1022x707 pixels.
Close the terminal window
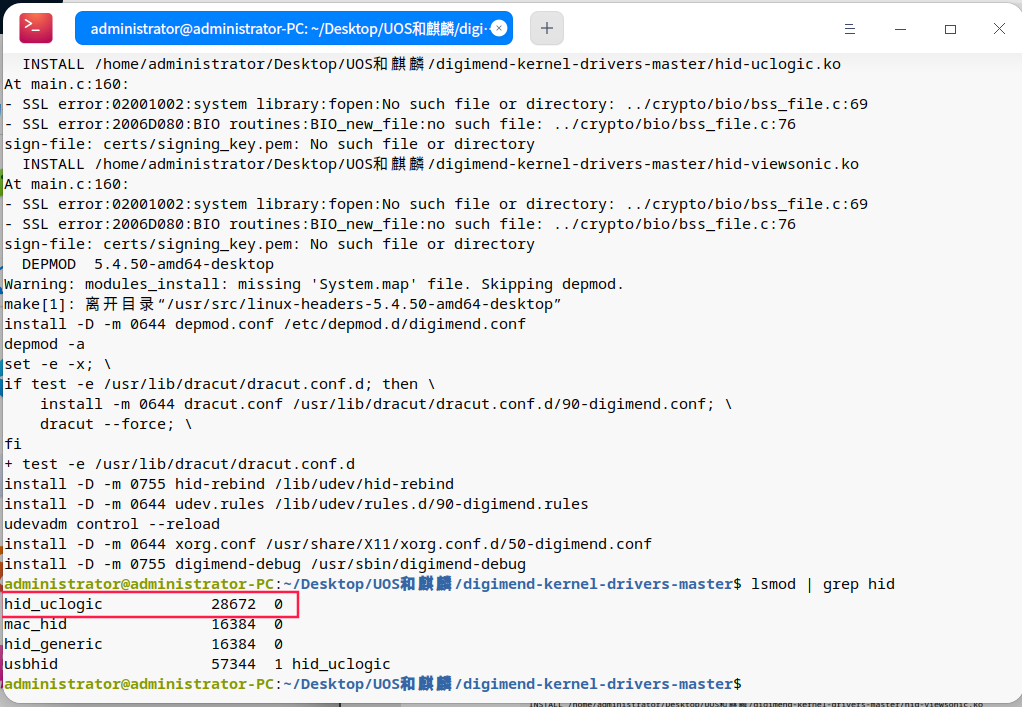click(x=999, y=29)
